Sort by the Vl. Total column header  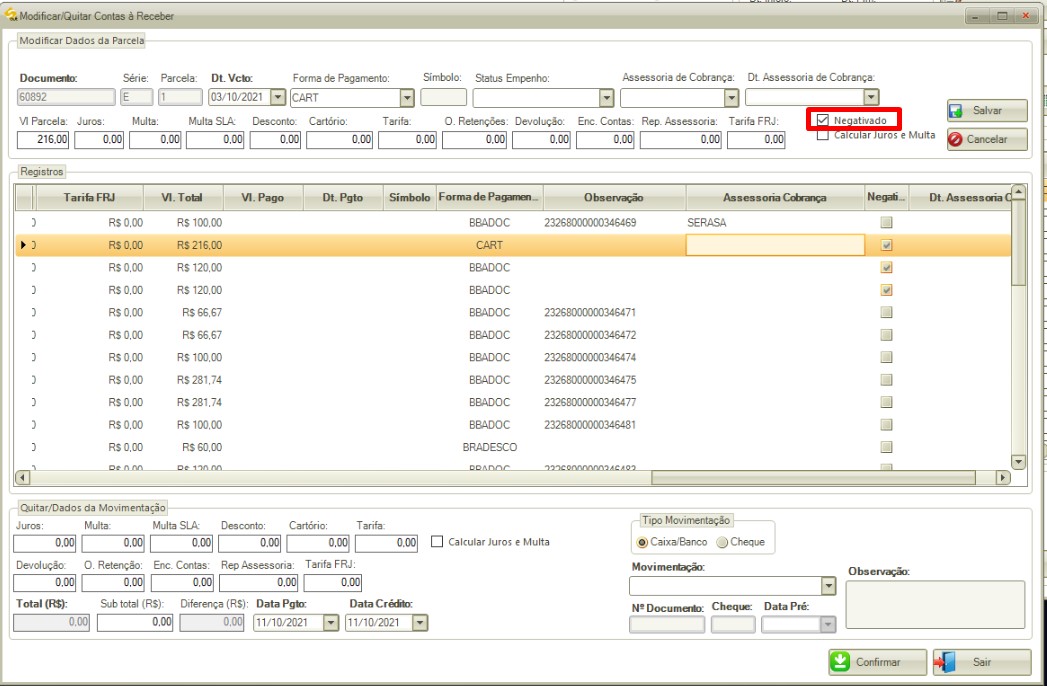pos(182,197)
